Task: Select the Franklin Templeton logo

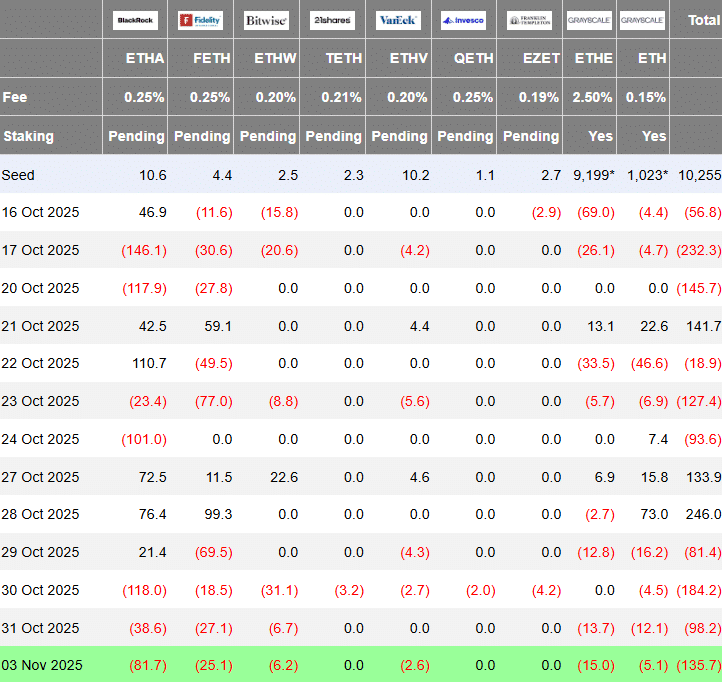Action: [529, 20]
